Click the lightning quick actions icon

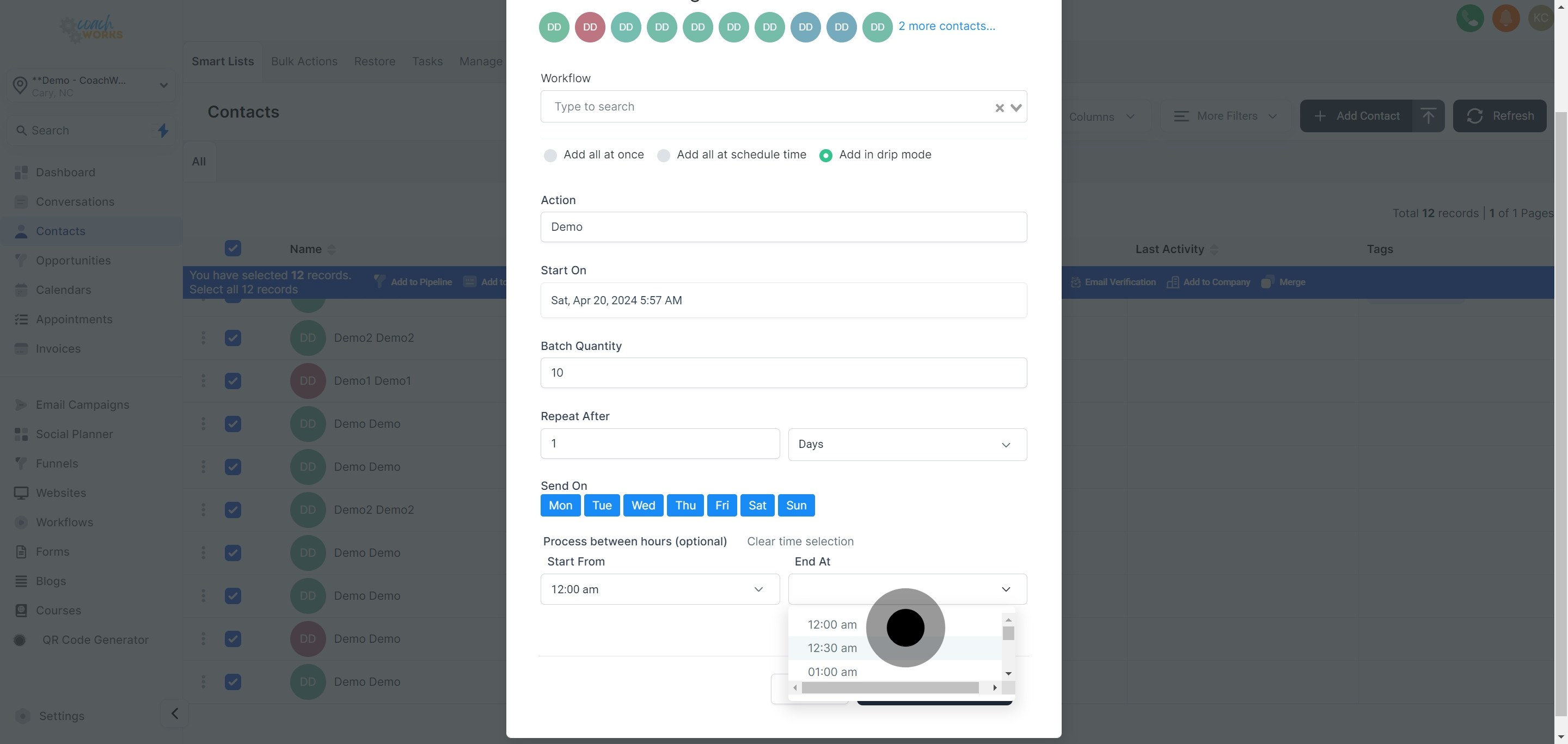[163, 130]
